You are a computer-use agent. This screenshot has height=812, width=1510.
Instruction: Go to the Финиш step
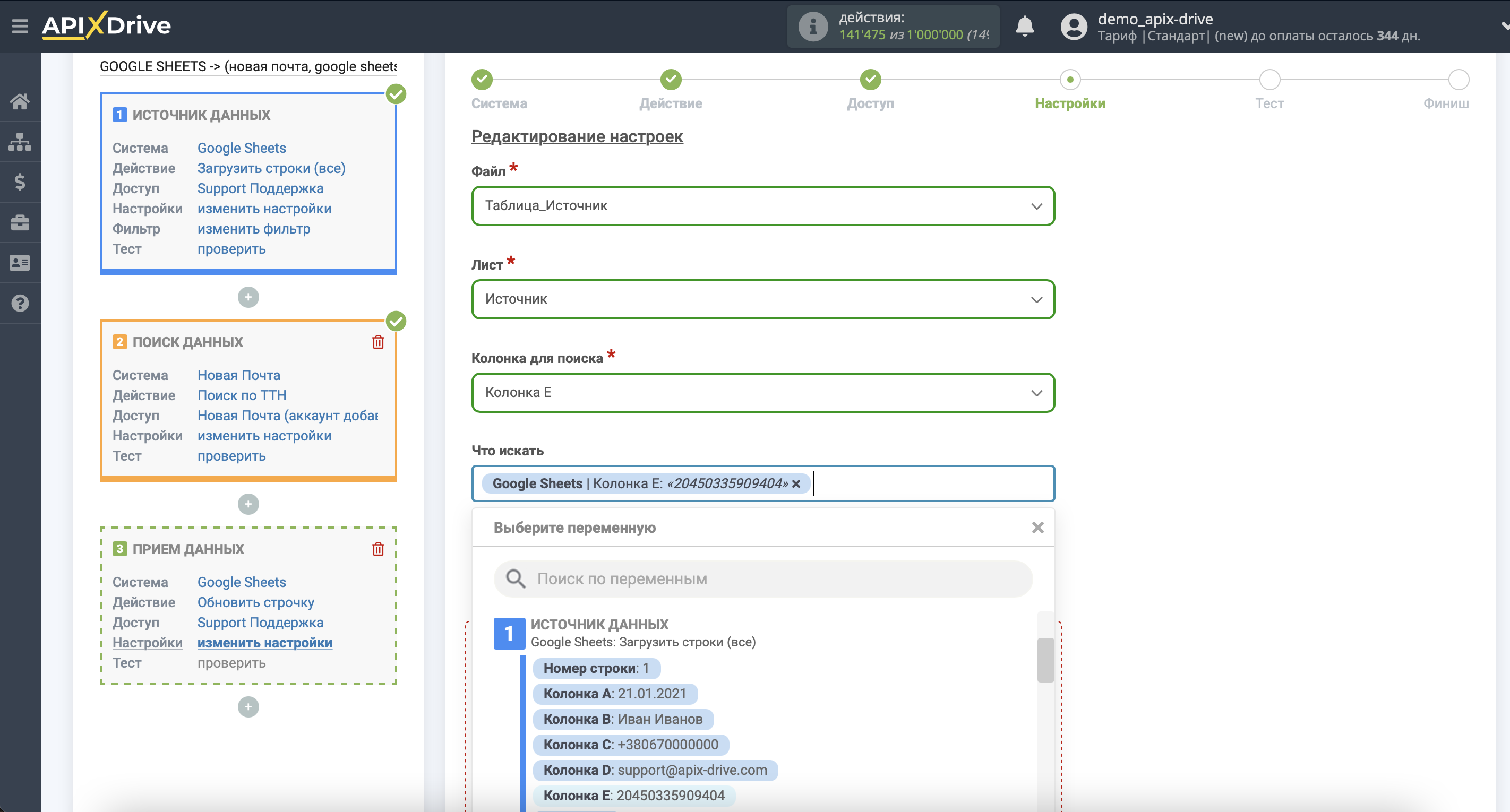pyautogui.click(x=1458, y=79)
